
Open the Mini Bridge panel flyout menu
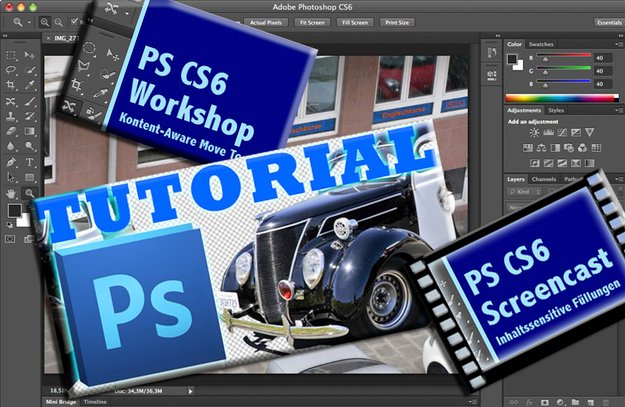[x=473, y=402]
